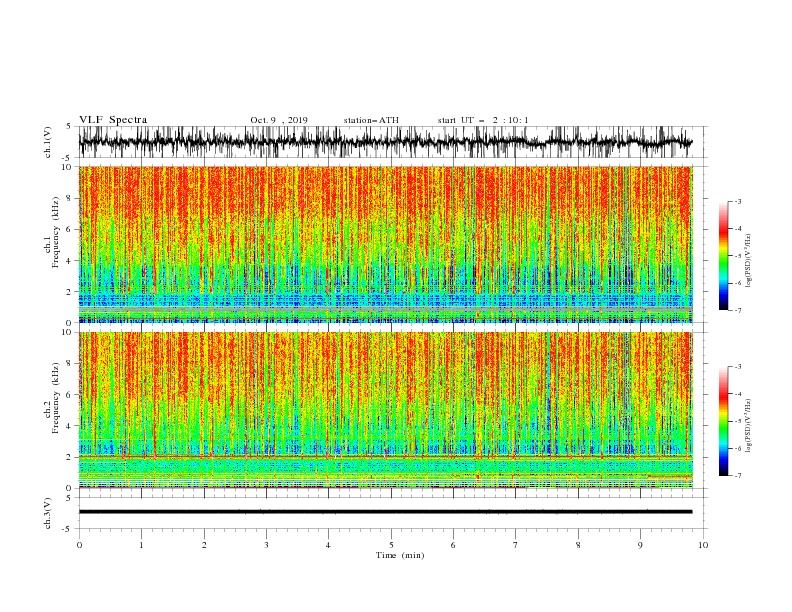Click the time axis tick label '5'

pyautogui.click(x=391, y=545)
